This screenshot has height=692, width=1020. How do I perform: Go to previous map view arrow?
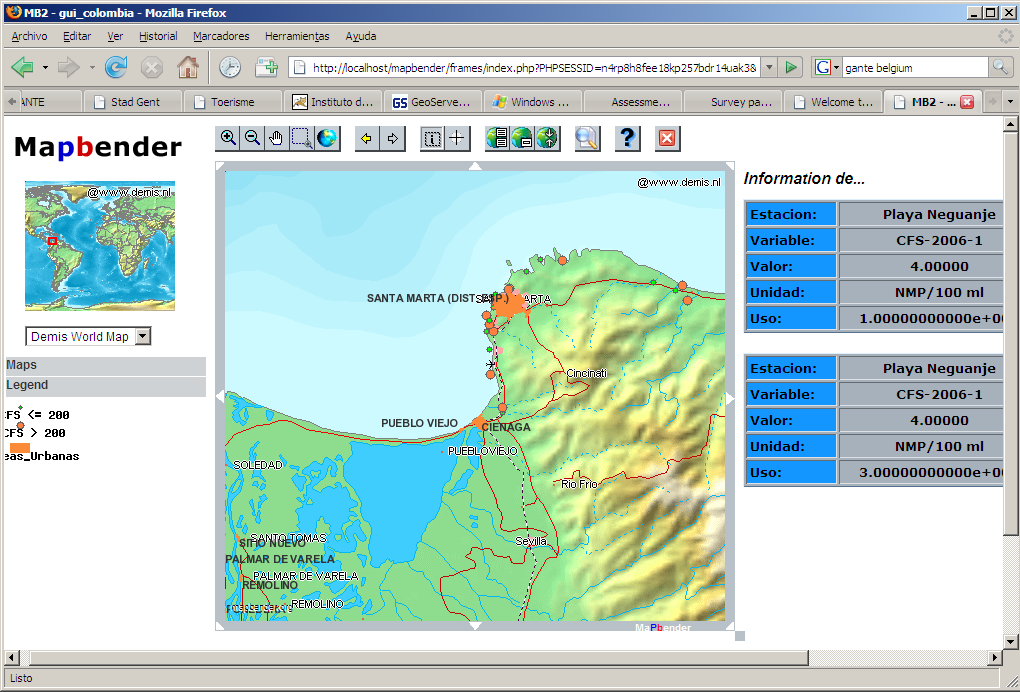coord(367,138)
